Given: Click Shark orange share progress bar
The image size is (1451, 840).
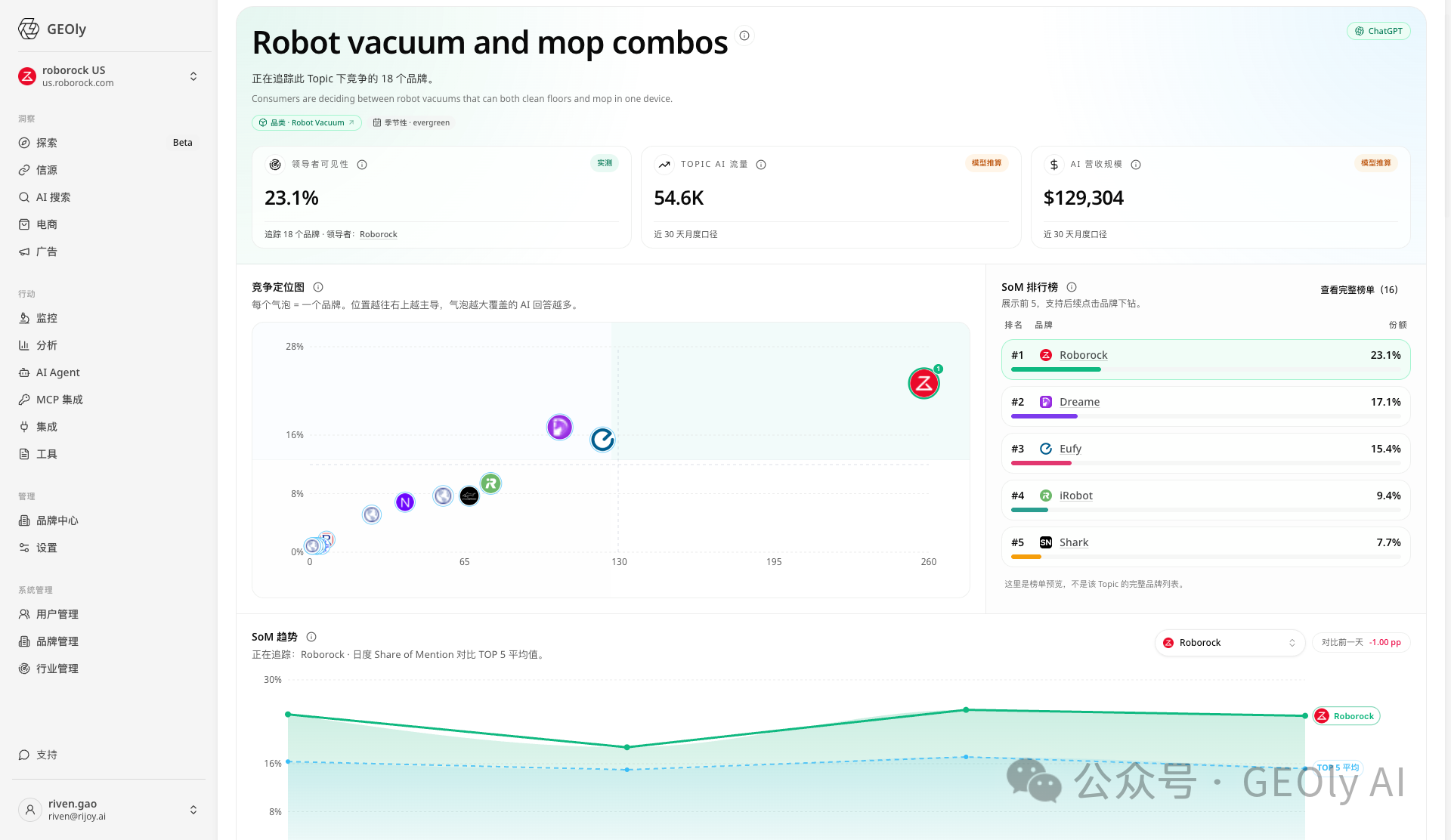Looking at the screenshot, I should pyautogui.click(x=1026, y=557).
